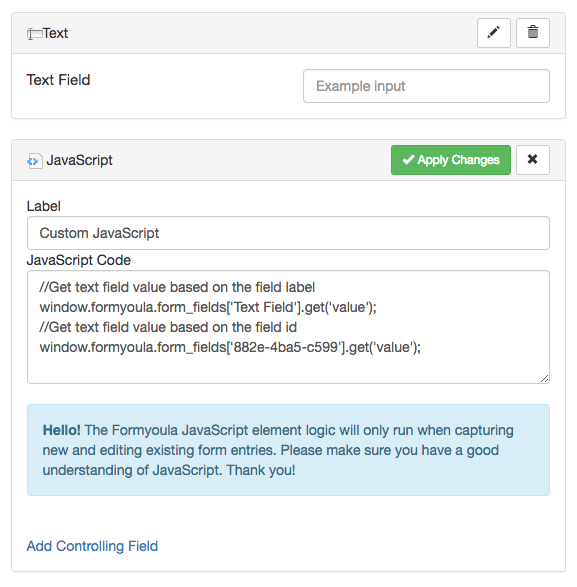Screen dimensions: 577x587
Task: Select the Text panel header title
Action: pos(55,33)
